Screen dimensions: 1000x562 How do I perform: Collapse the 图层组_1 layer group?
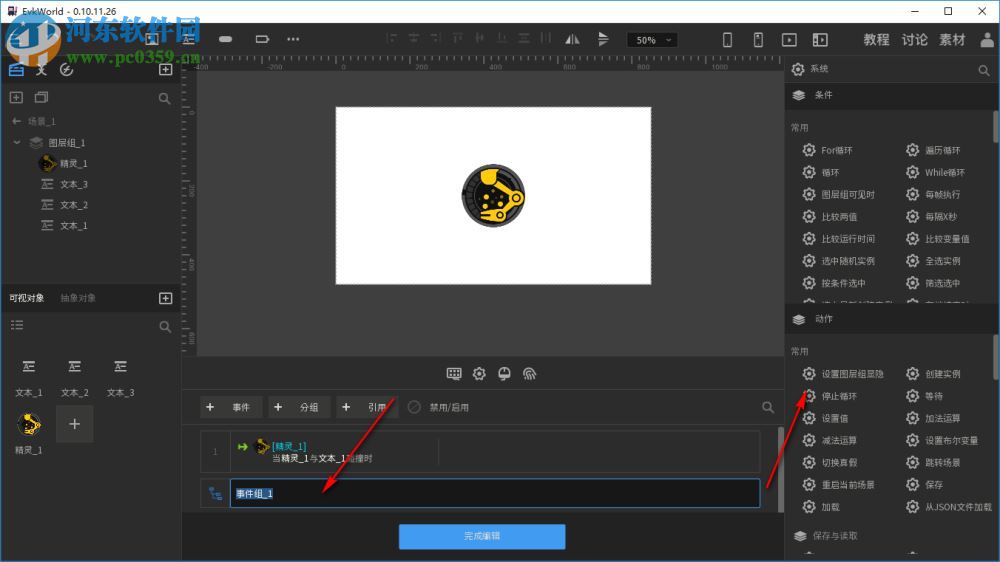(17, 143)
